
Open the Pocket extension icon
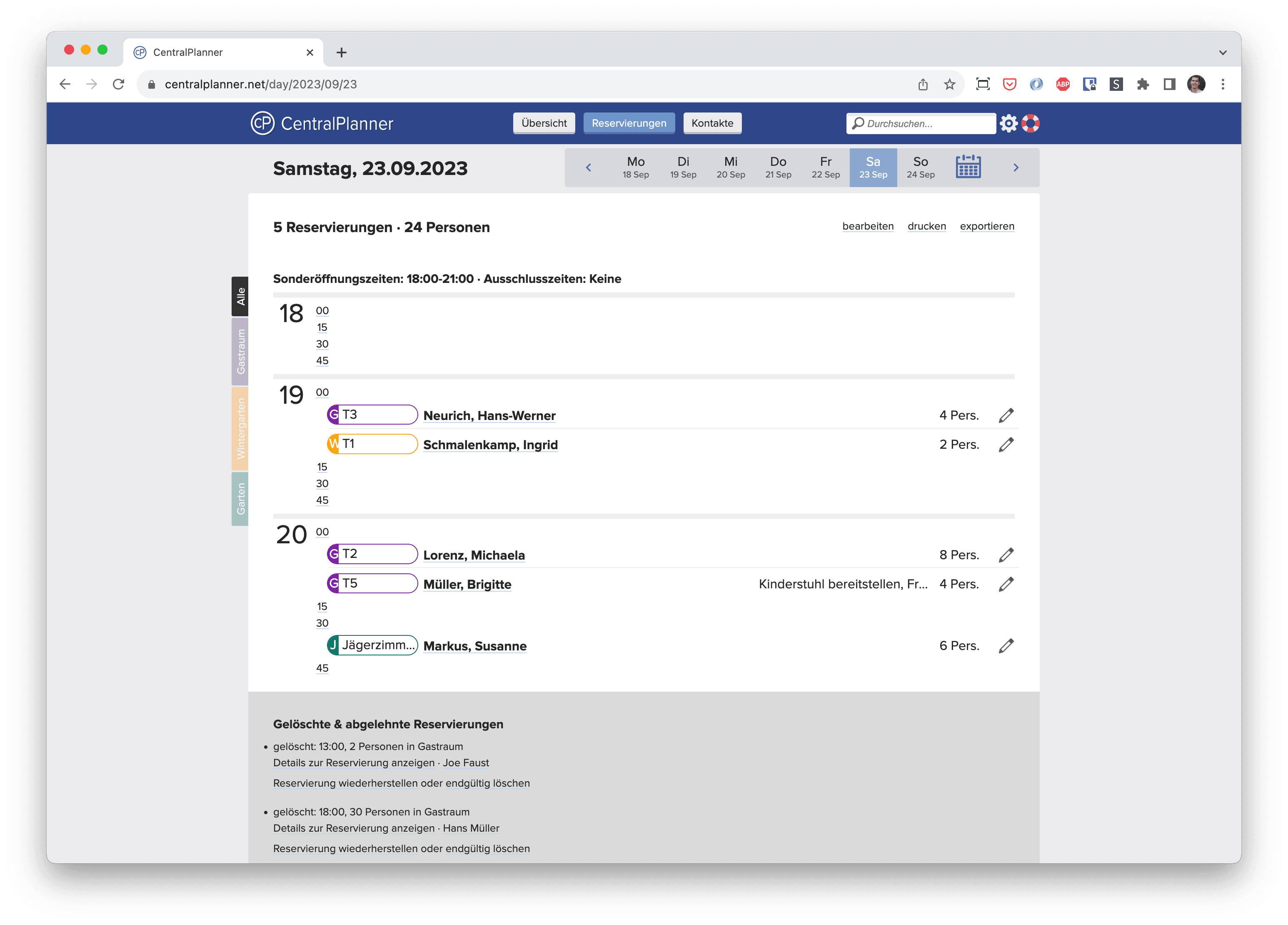[x=1009, y=84]
